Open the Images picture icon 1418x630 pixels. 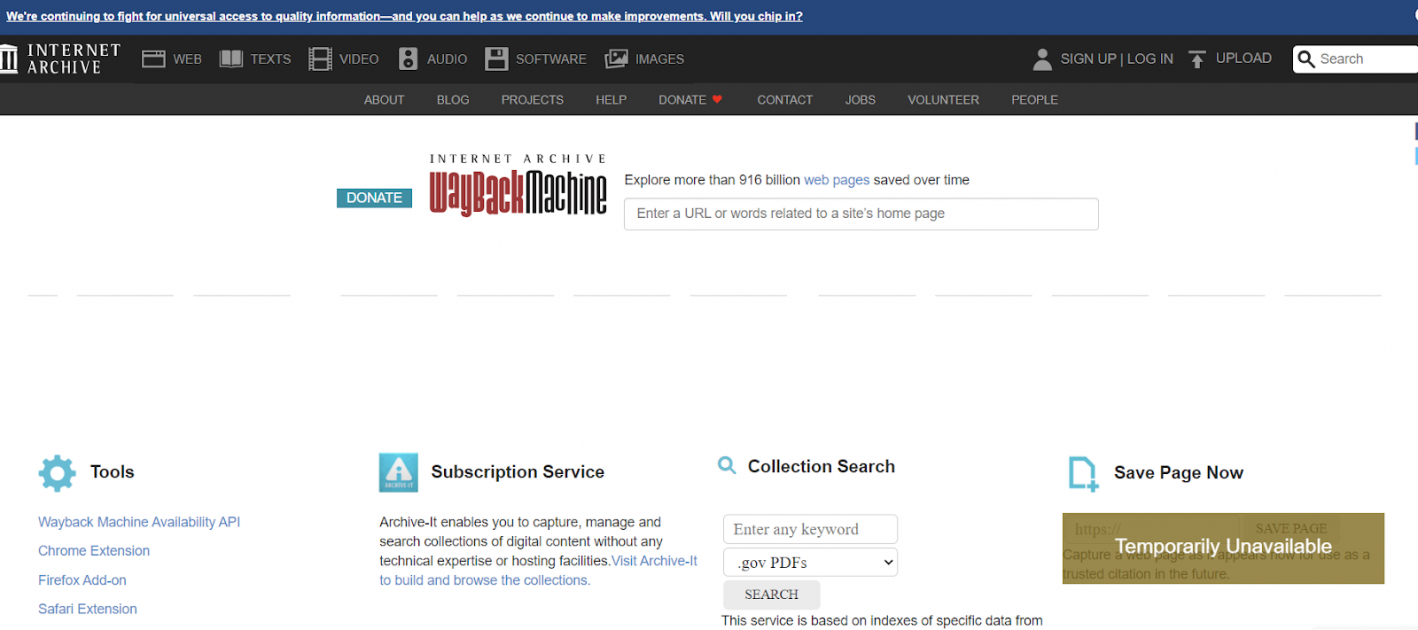coord(616,59)
